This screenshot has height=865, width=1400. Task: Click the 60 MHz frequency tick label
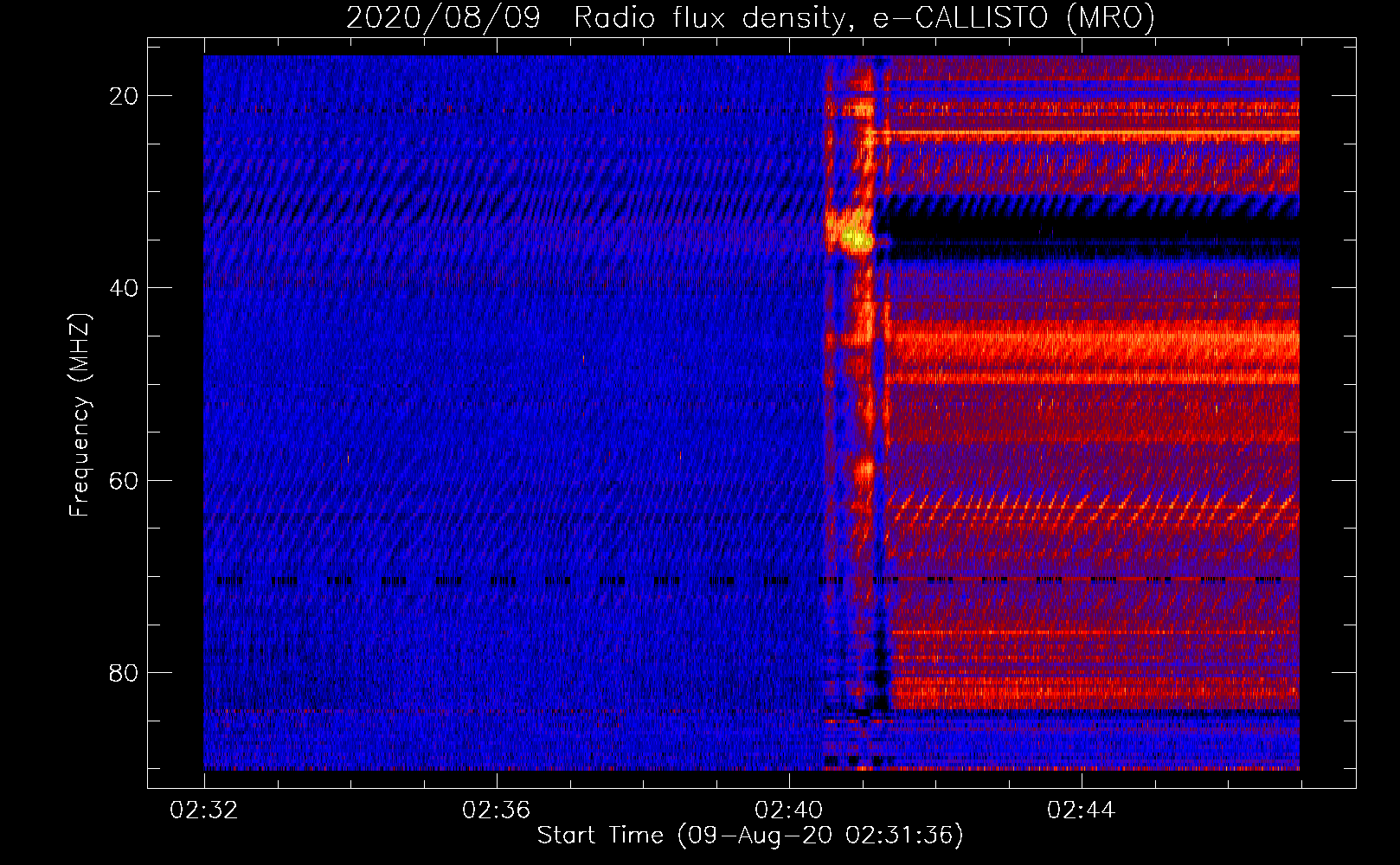tap(124, 480)
